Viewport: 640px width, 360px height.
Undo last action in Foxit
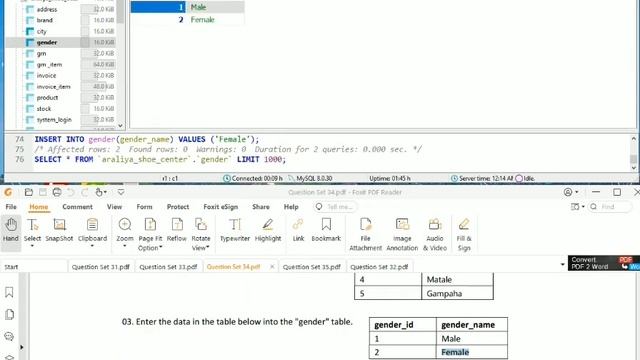pyautogui.click(x=71, y=192)
